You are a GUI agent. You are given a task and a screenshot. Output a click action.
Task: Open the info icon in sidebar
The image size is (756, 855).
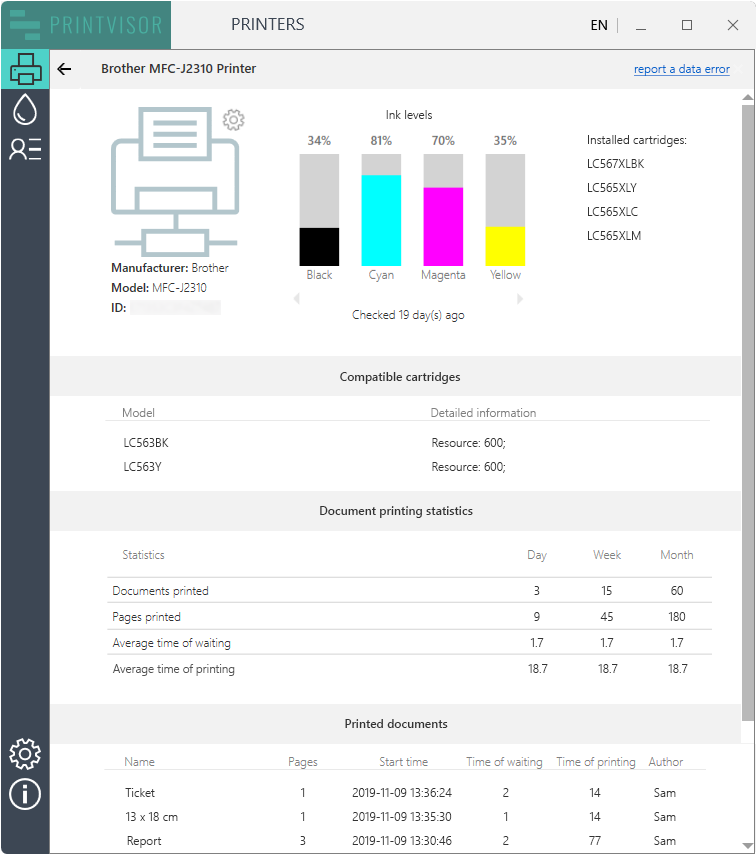point(25,794)
